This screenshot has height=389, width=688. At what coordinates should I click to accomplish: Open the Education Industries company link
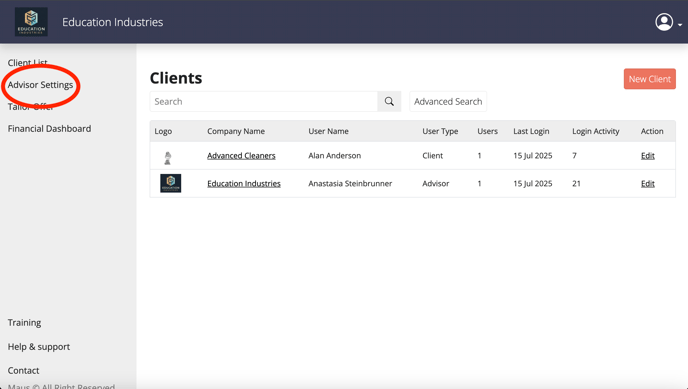pos(244,184)
